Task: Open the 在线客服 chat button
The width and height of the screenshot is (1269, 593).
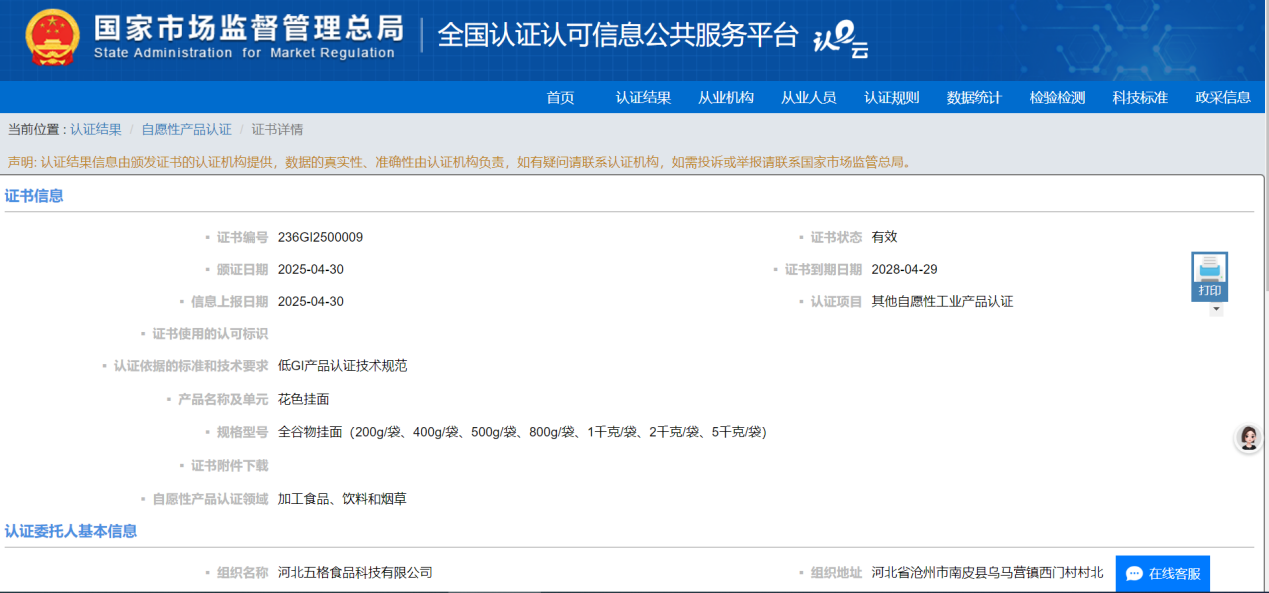Action: 1162,574
